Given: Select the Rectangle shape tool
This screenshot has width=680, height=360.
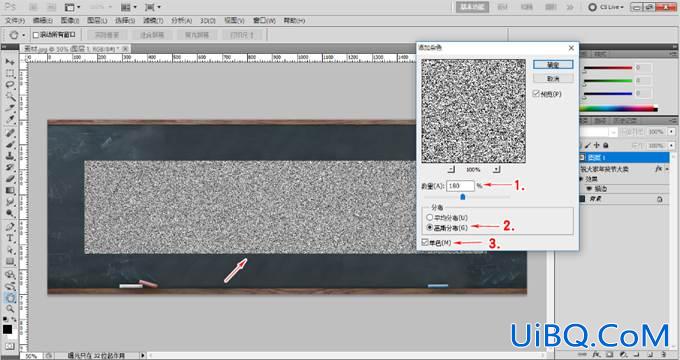Looking at the screenshot, I should click(10, 262).
